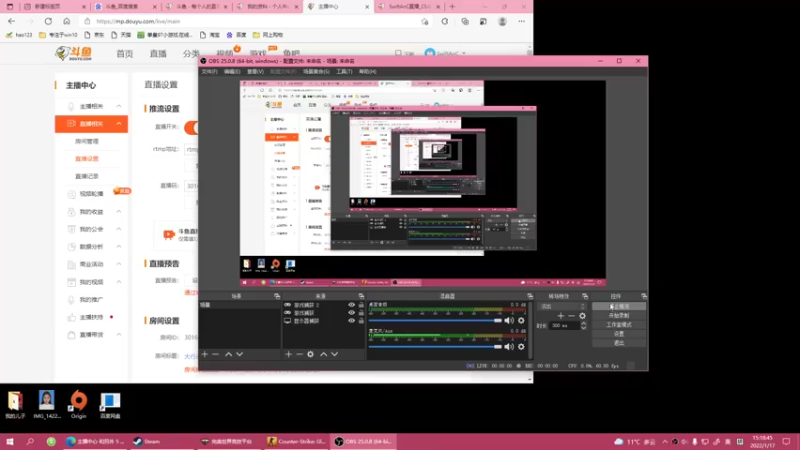Open the OBS 查看(V) menu

tap(256, 71)
